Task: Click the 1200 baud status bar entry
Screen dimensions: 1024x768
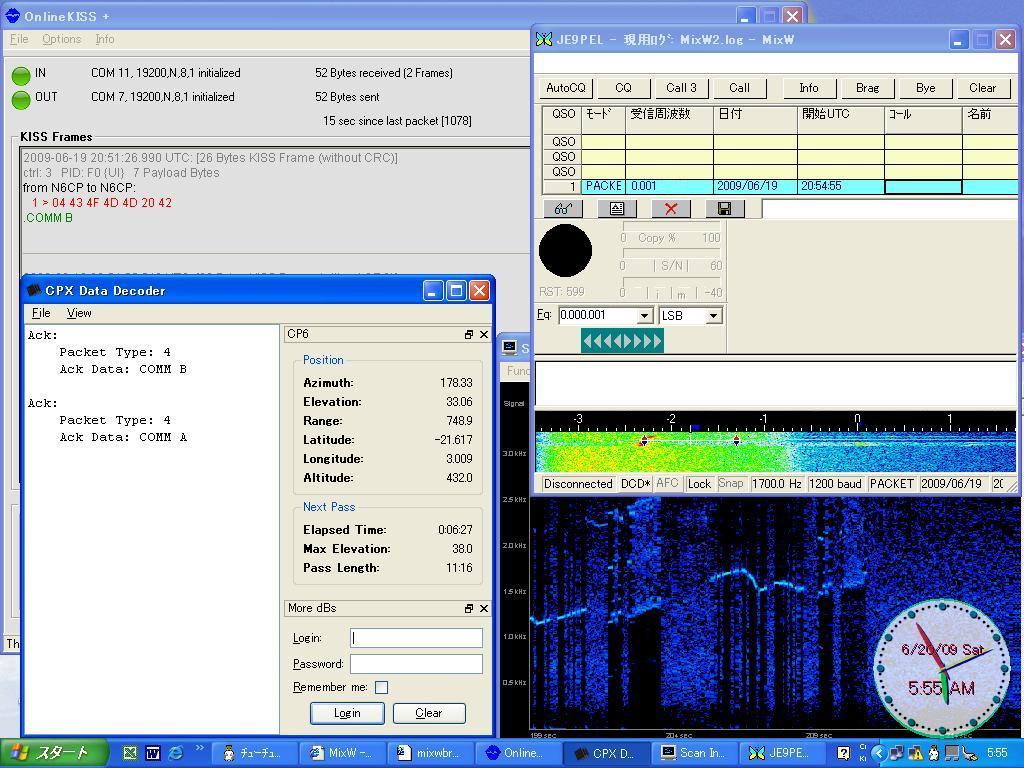Action: 835,483
